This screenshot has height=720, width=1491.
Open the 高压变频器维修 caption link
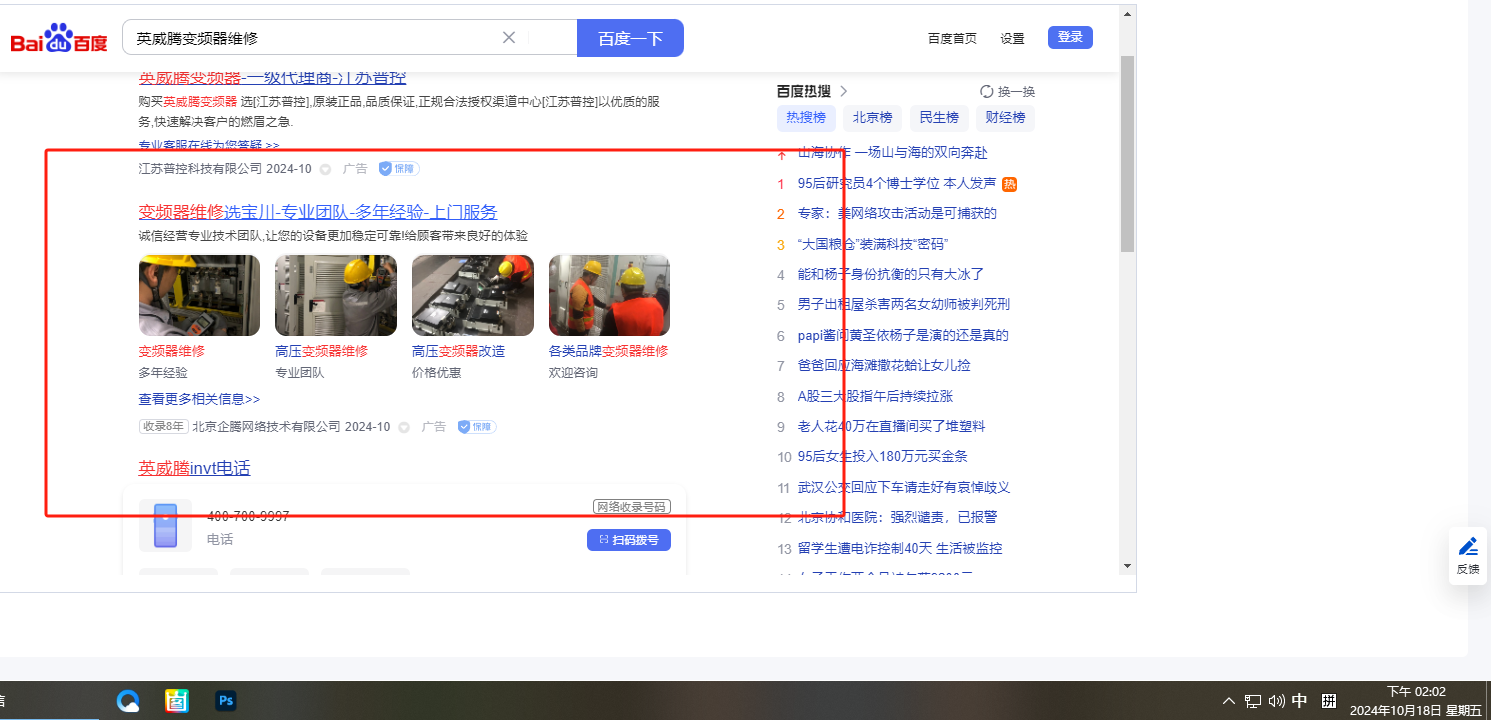[321, 351]
